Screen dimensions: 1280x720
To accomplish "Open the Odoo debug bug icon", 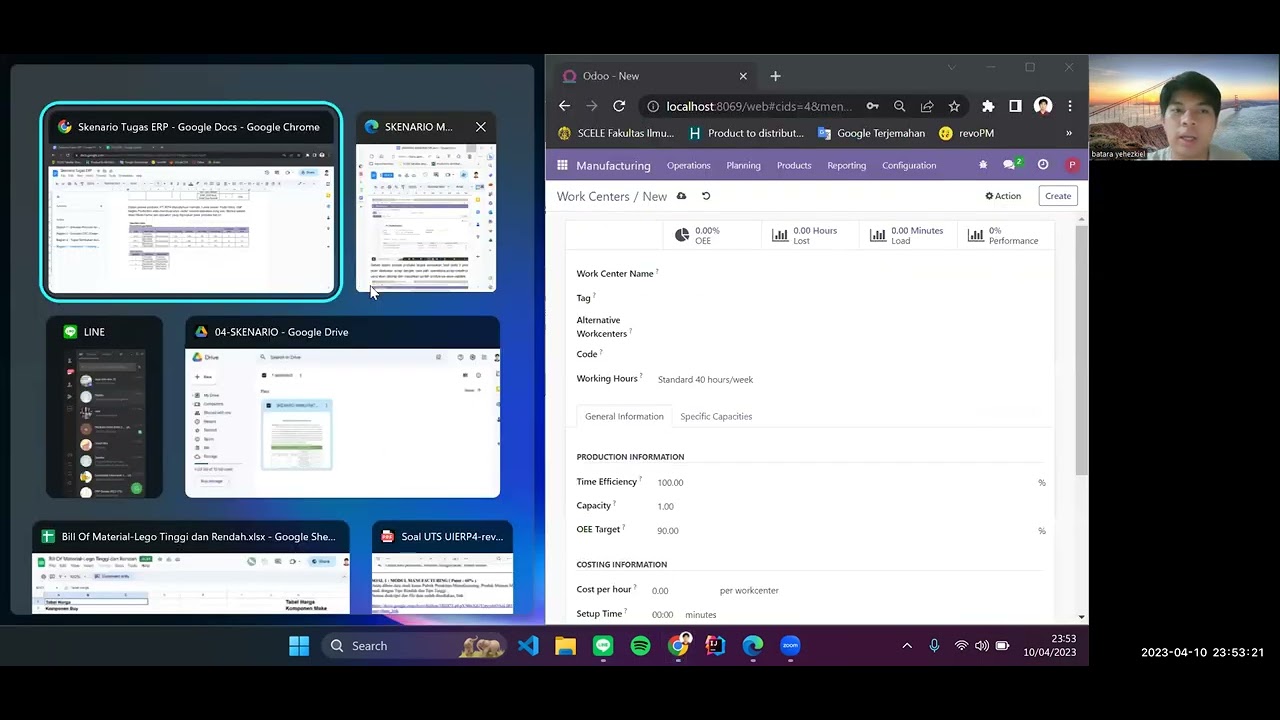I will (x=983, y=165).
